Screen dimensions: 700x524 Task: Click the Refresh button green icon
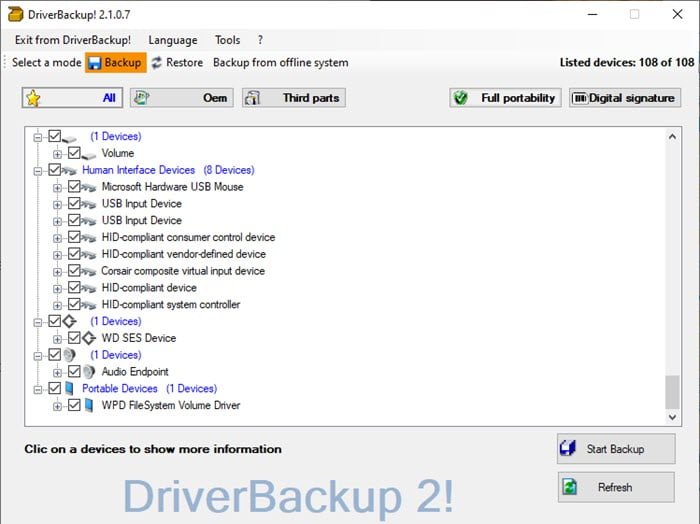(x=570, y=487)
